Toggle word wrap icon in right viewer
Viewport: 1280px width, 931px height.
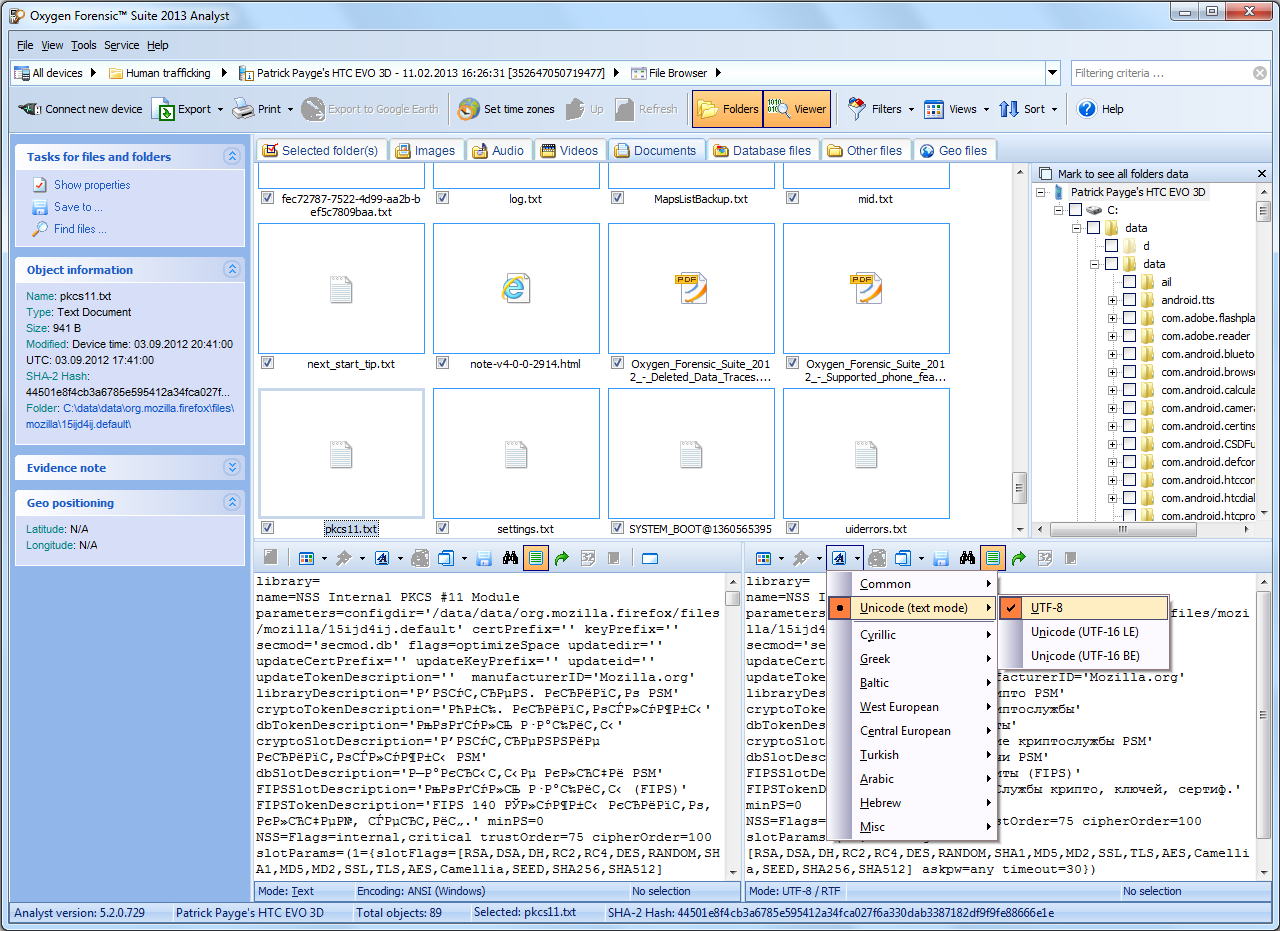(993, 558)
